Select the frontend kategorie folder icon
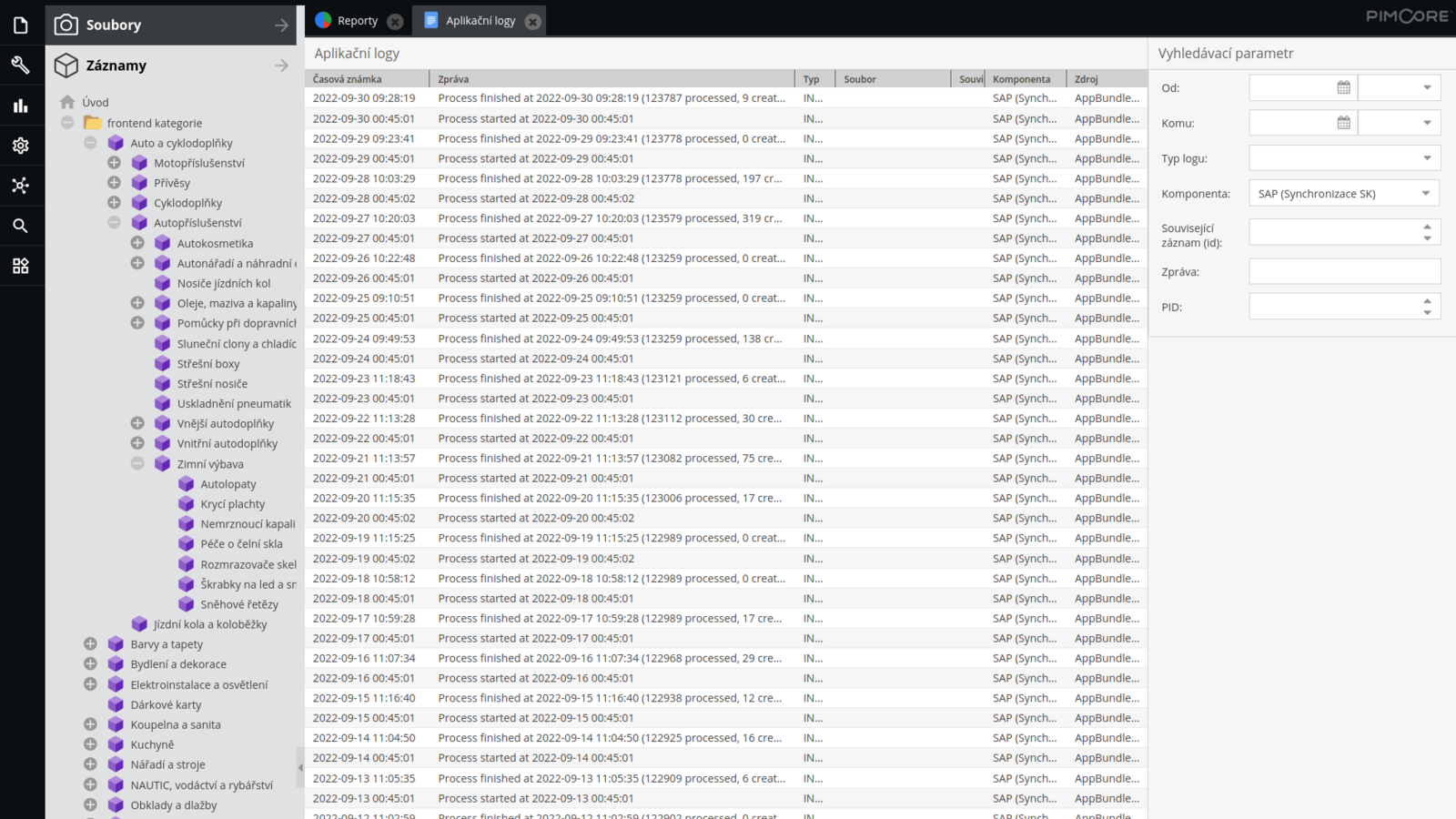 (92, 123)
